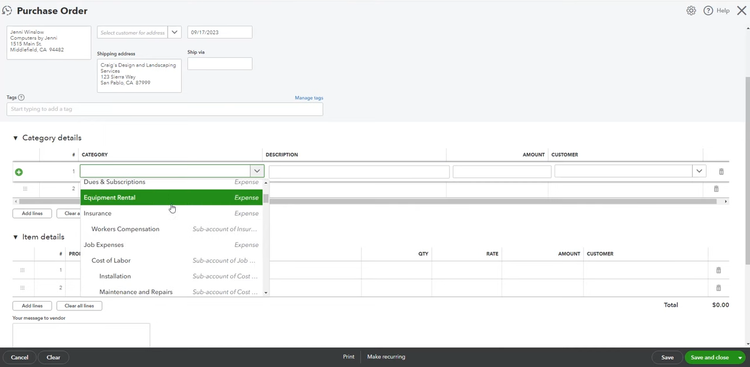Click the category list scroll down arrow
The height and width of the screenshot is (367, 750).
(x=266, y=292)
